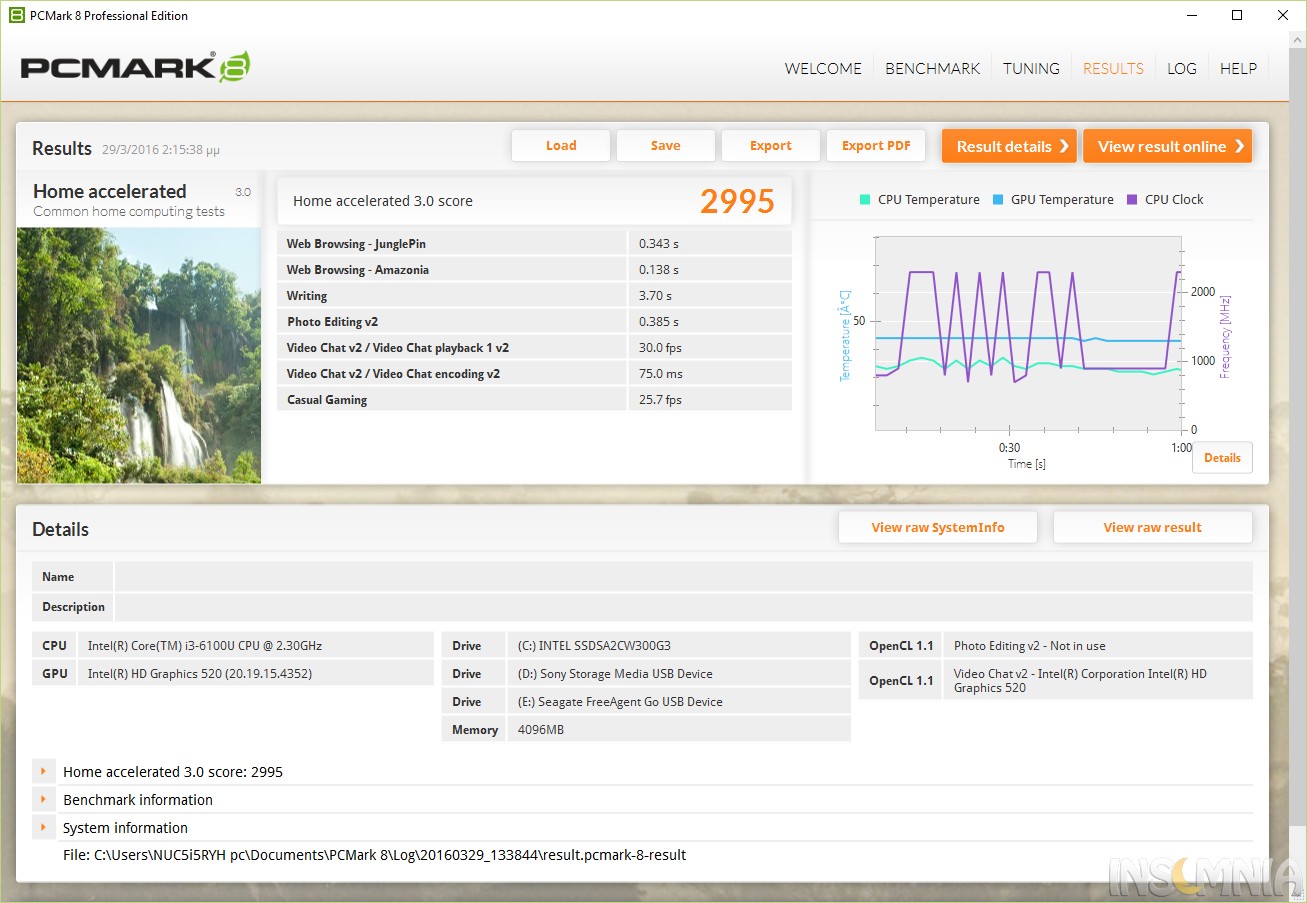Click the Memory value 4096MB
The image size is (1307, 903).
click(541, 730)
